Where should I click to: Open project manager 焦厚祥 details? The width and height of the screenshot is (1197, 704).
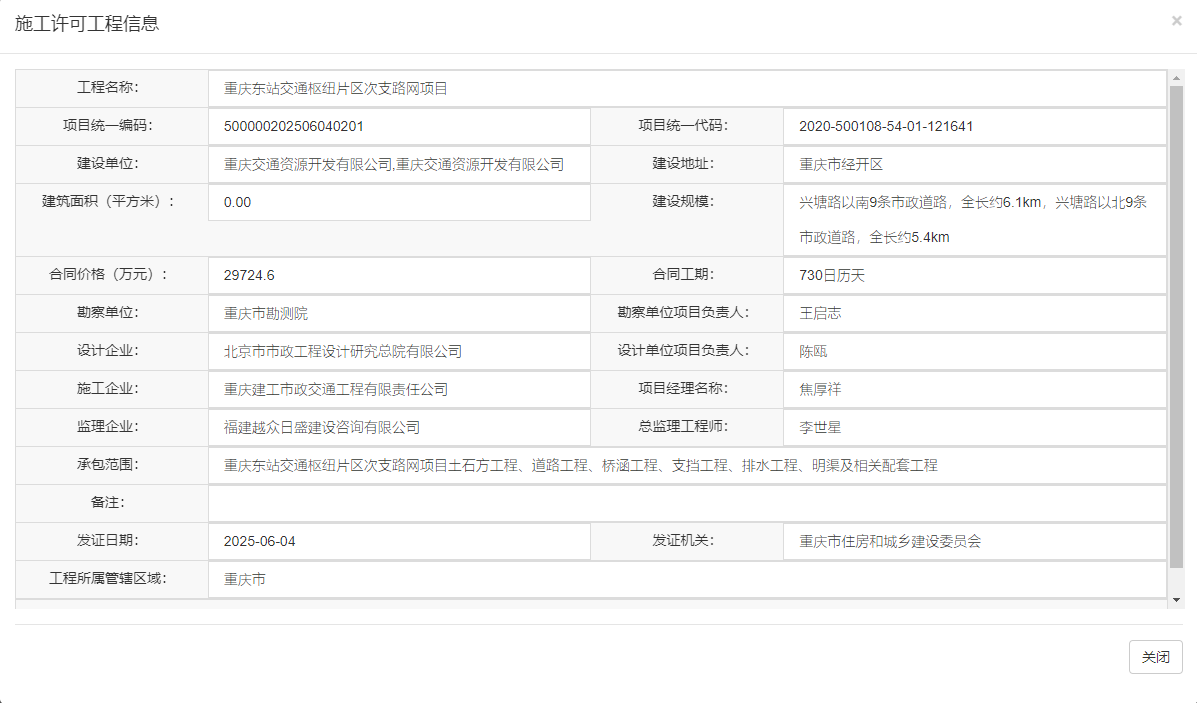point(822,389)
